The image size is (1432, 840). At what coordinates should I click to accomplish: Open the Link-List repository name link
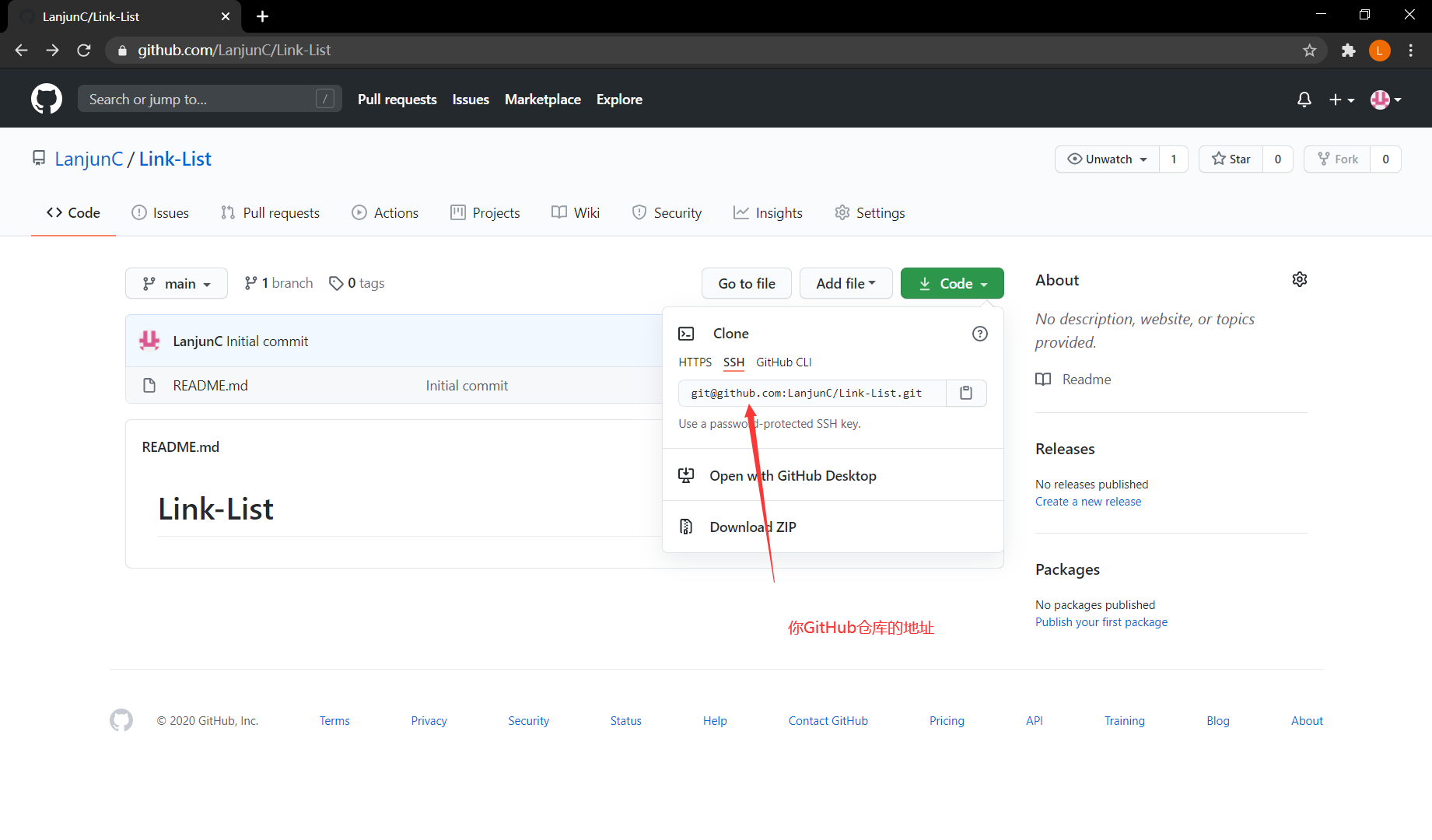[x=175, y=159]
